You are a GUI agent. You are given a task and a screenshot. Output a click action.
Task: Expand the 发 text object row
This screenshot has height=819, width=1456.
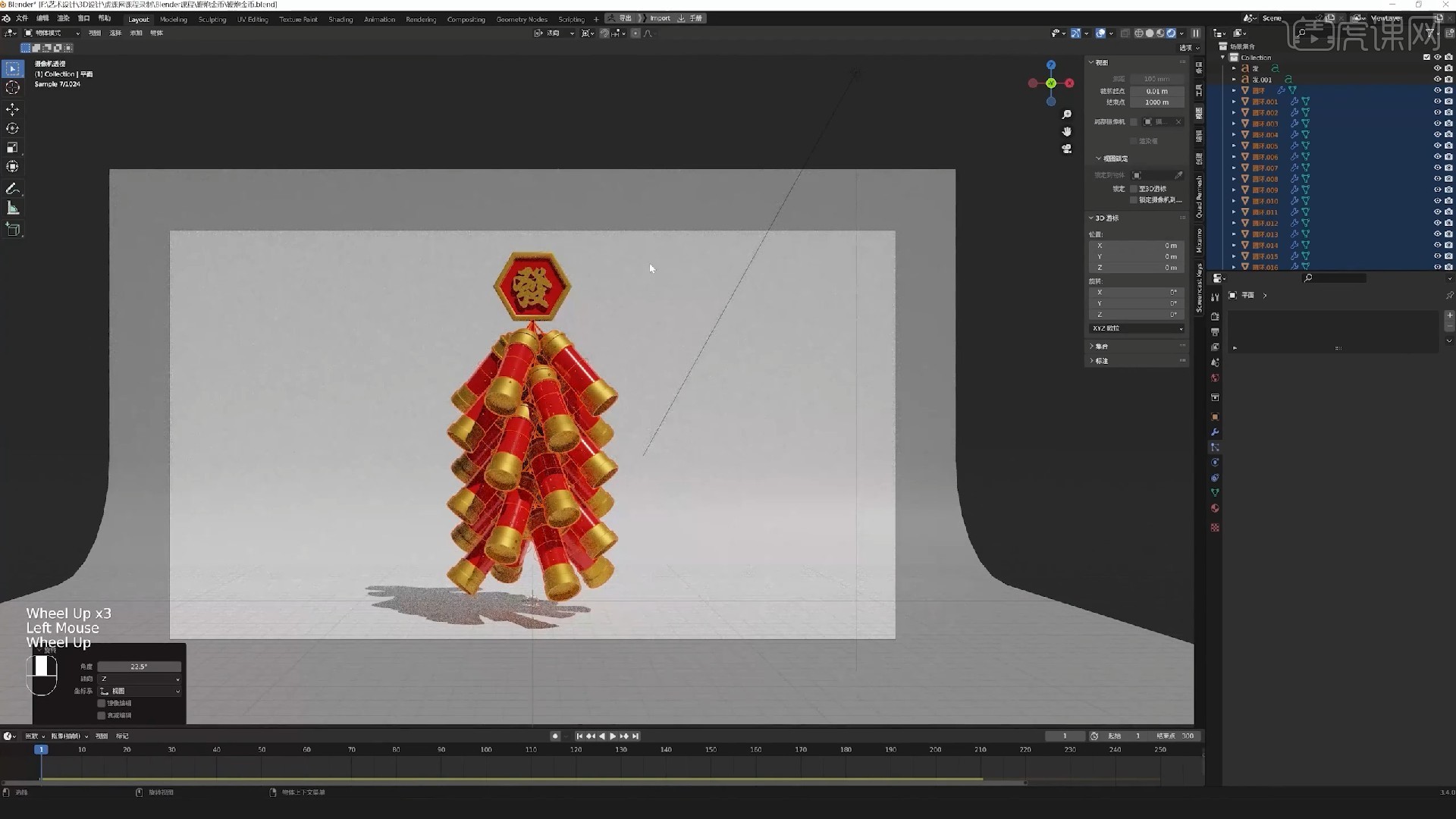(1234, 68)
